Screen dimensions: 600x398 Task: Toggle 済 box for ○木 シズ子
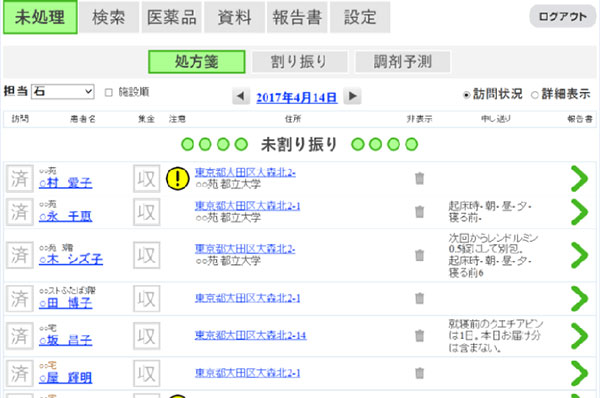point(20,255)
